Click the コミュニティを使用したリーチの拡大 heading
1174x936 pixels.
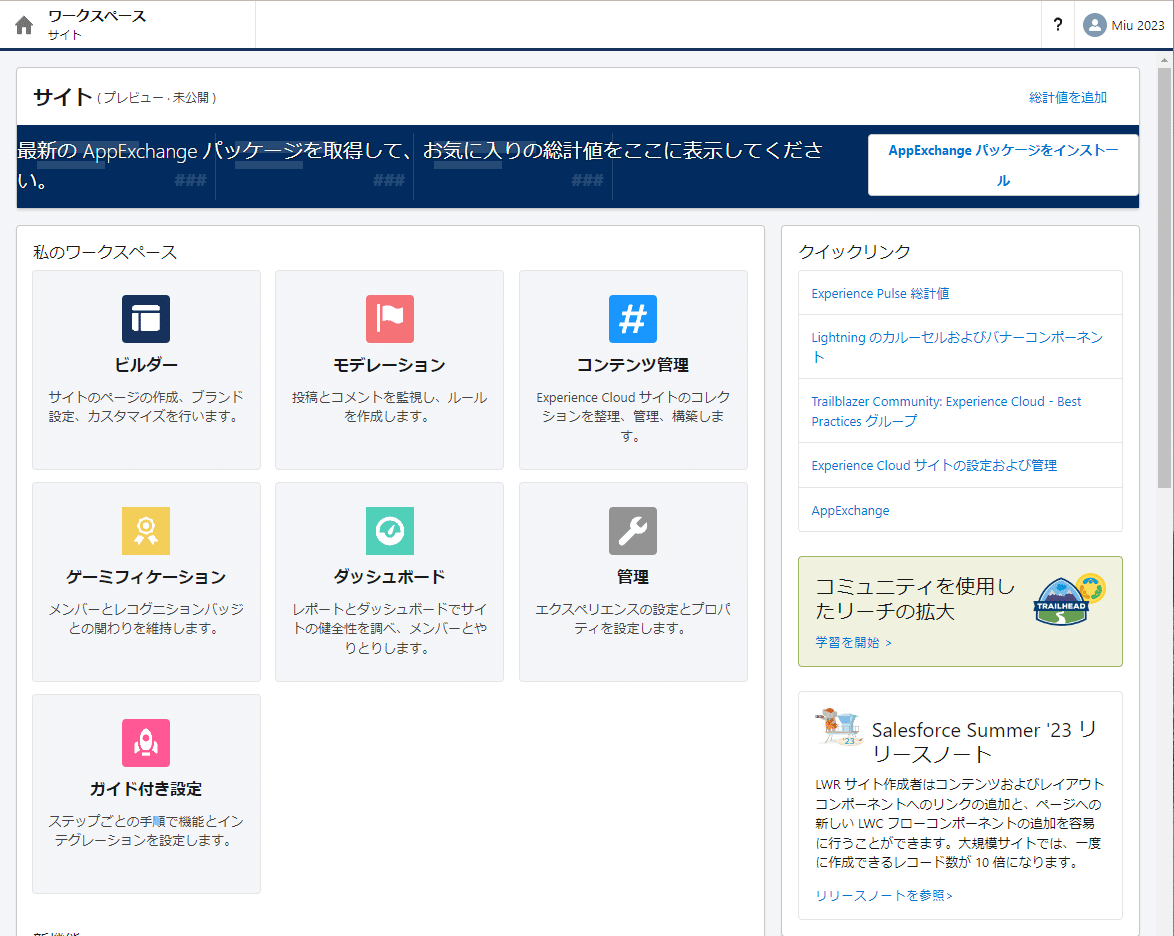pyautogui.click(x=915, y=598)
